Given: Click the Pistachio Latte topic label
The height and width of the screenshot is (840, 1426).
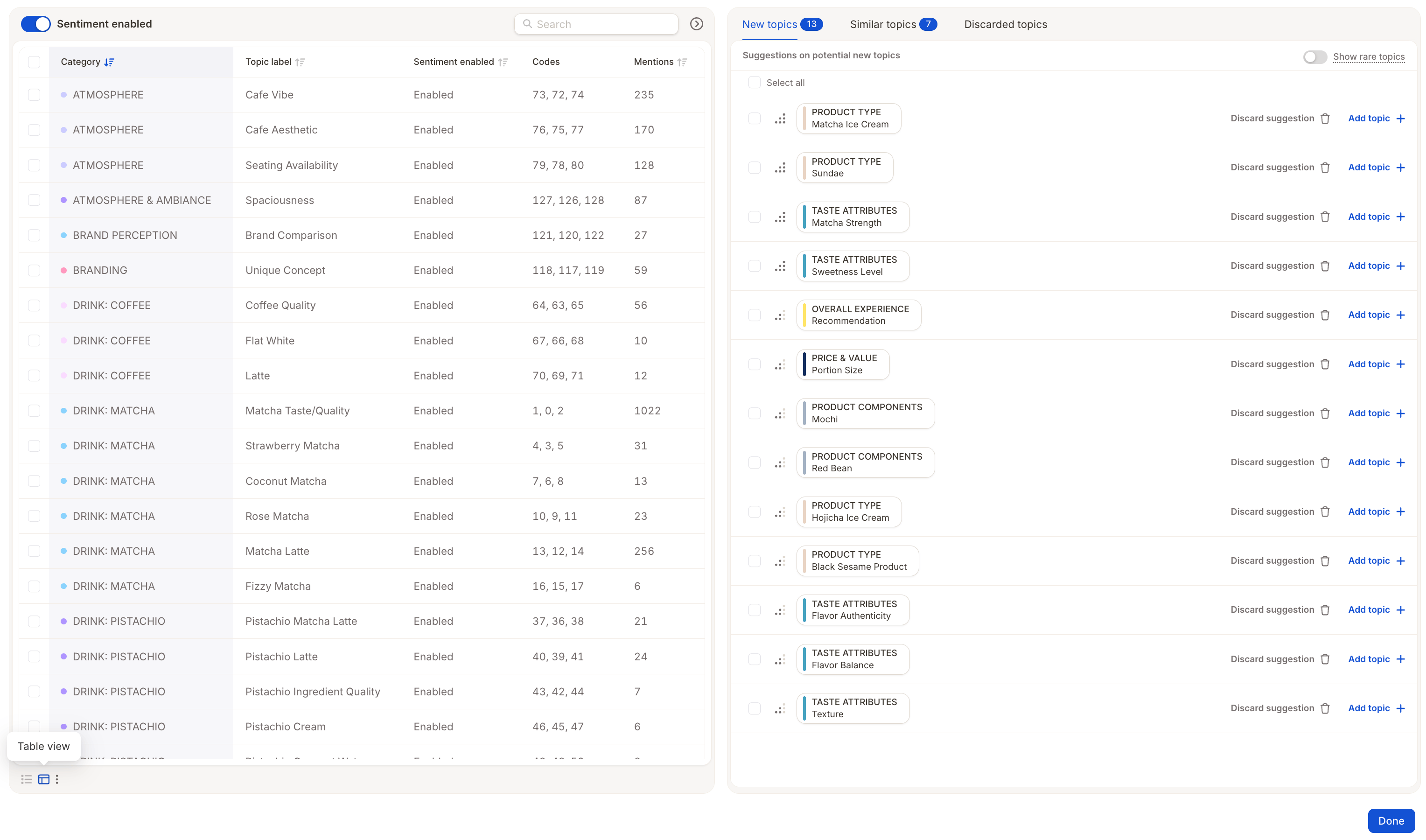Looking at the screenshot, I should (281, 657).
